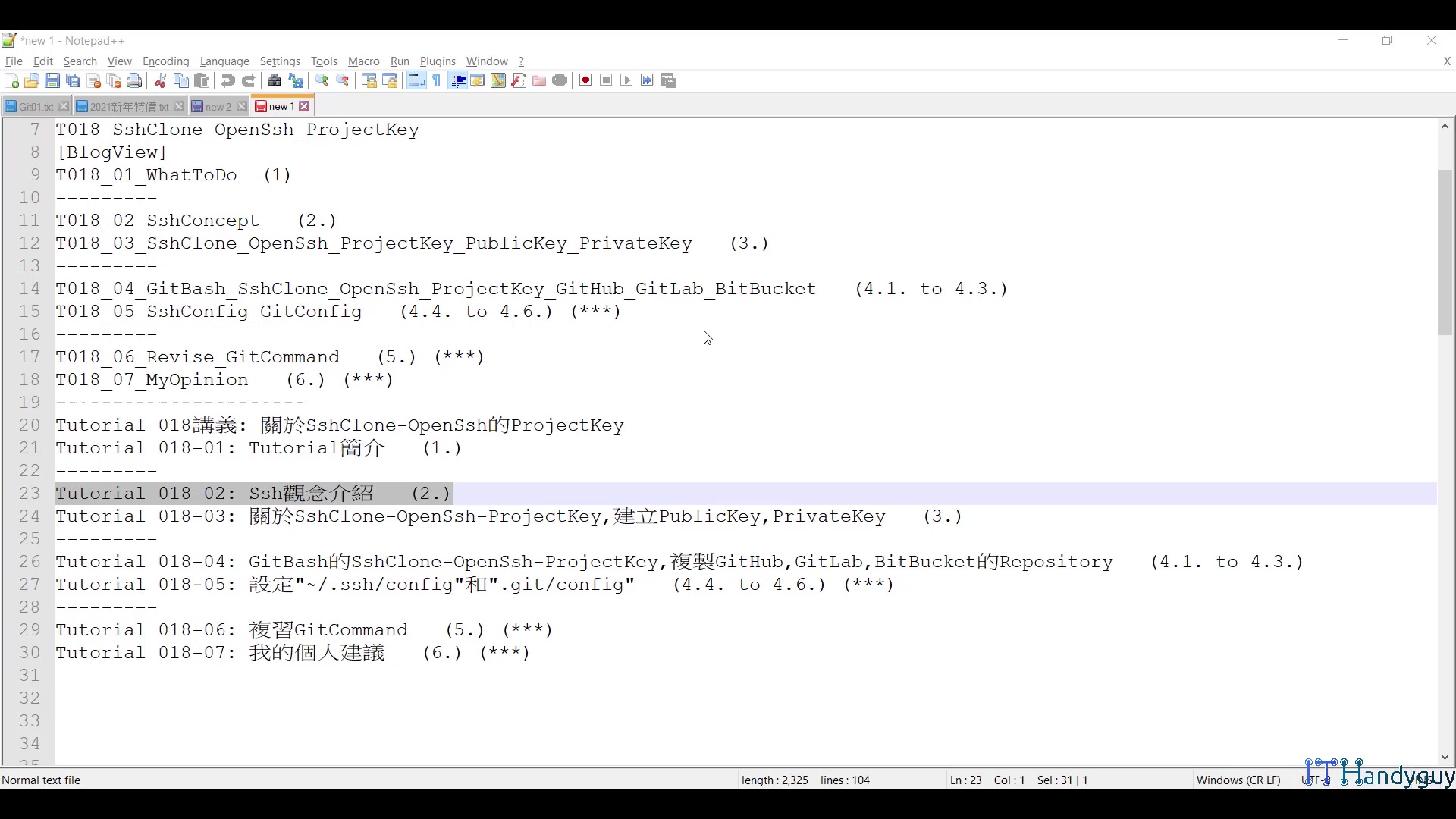The image size is (1456, 819).
Task: Click the Undo arrow icon
Action: coord(227,80)
